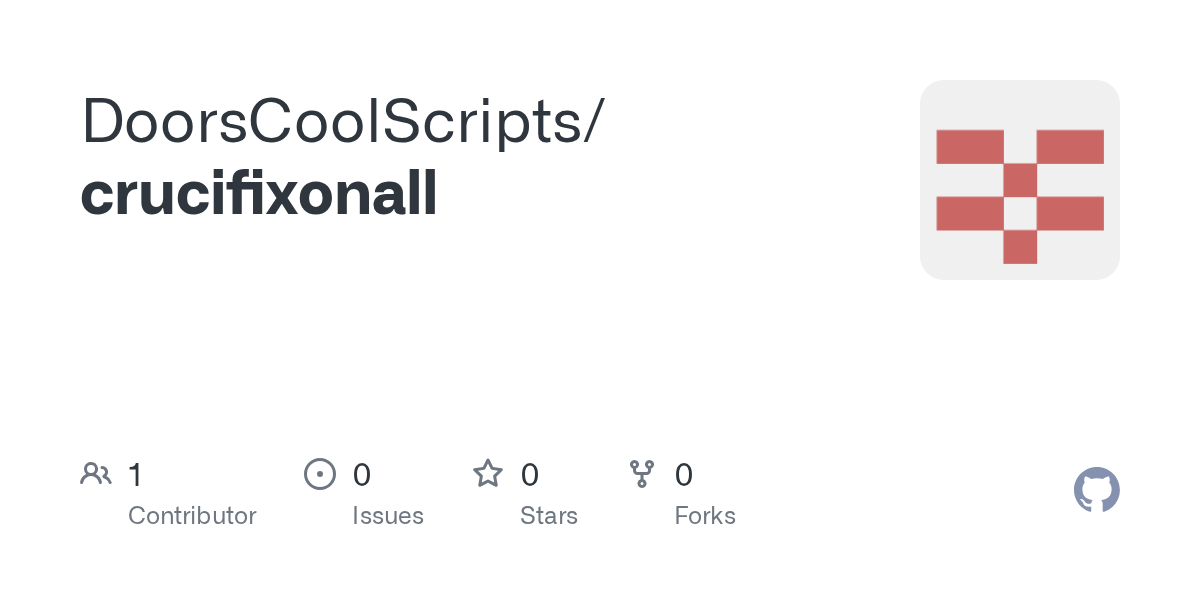Click the GitHub Octocat logo
Screen dimensions: 1200x600
click(1096, 490)
